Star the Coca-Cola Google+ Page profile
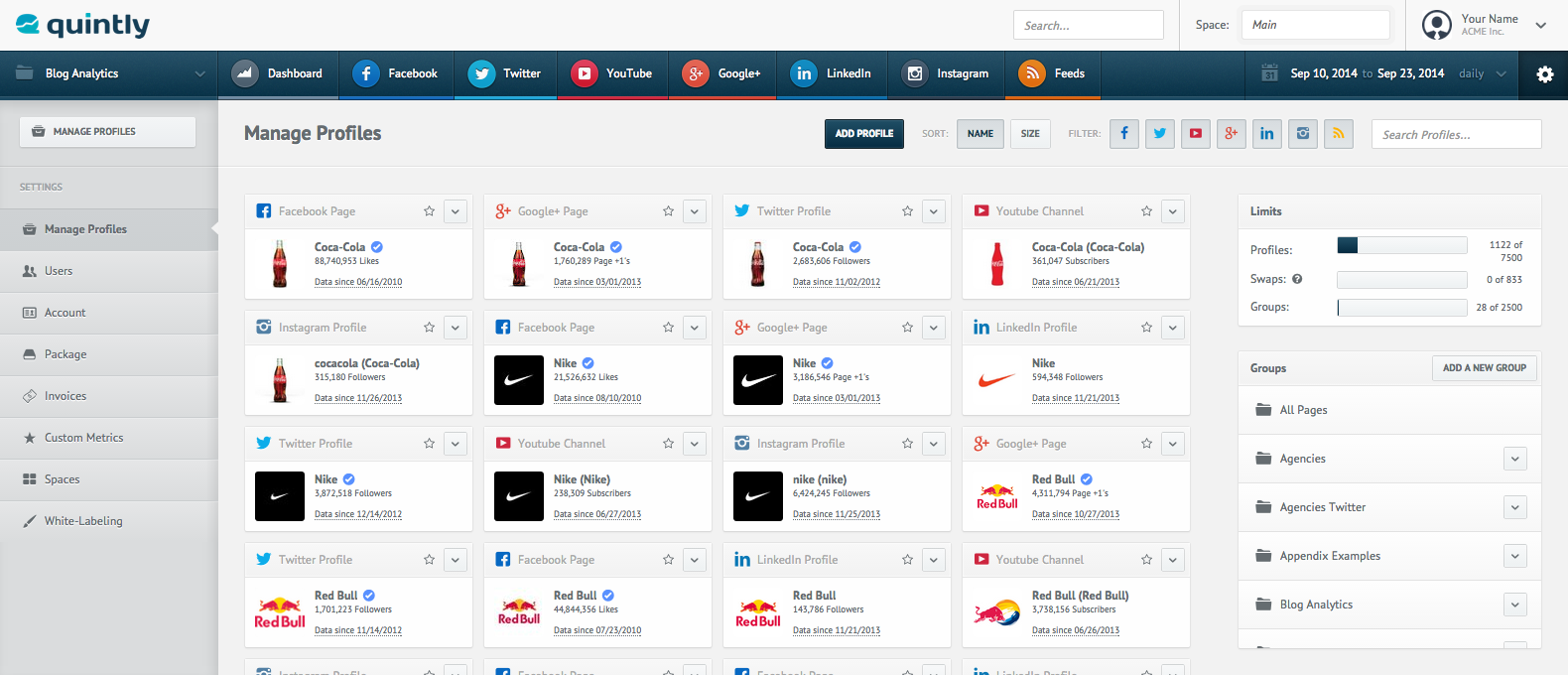Screen dimensions: 1568x675 coord(669,211)
